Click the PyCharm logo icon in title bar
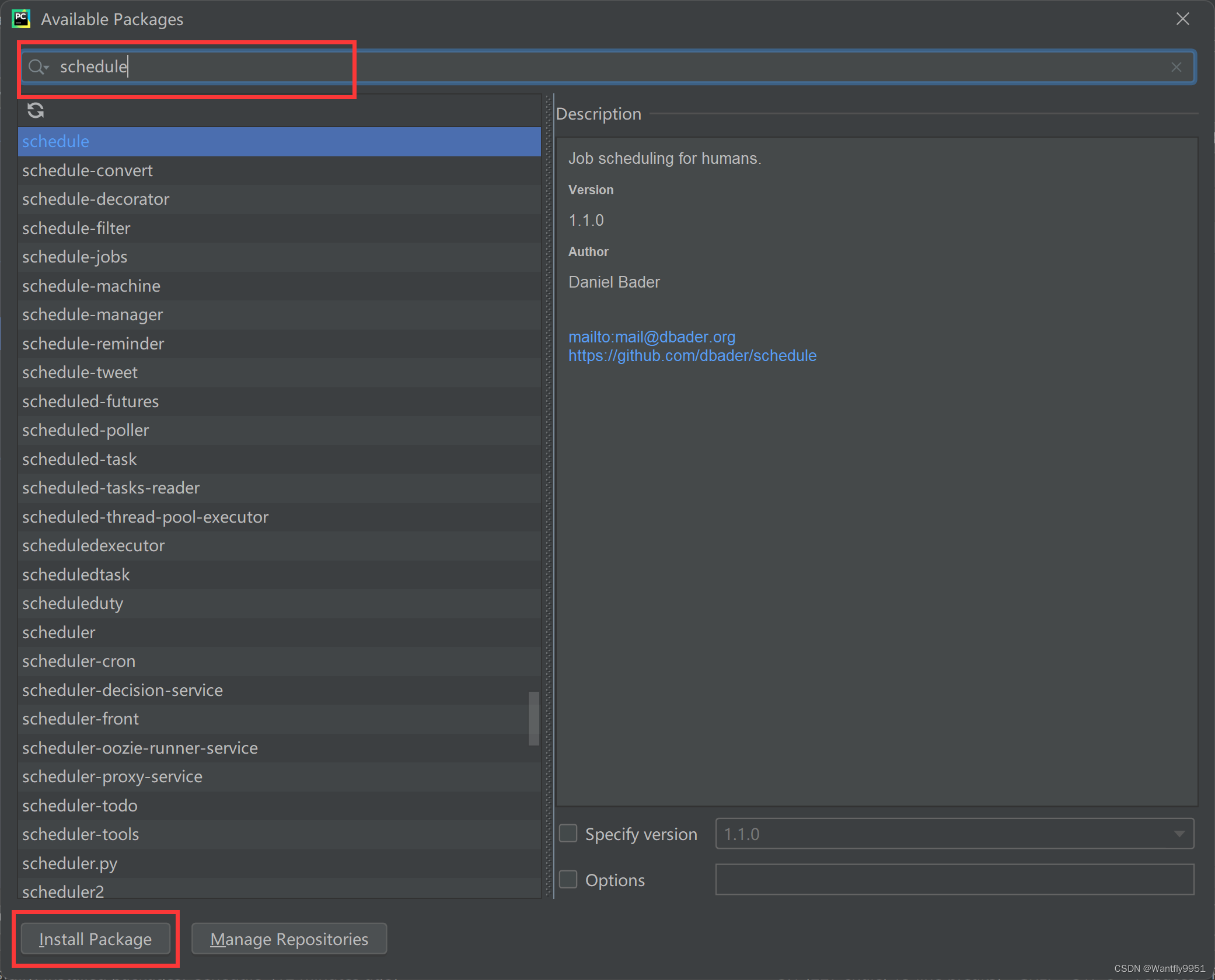This screenshot has width=1215, height=980. (21, 19)
